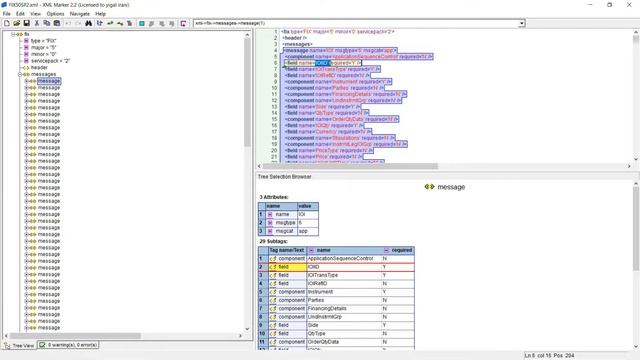Click the blue sort-arrows toolbar icon

tap(100, 24)
